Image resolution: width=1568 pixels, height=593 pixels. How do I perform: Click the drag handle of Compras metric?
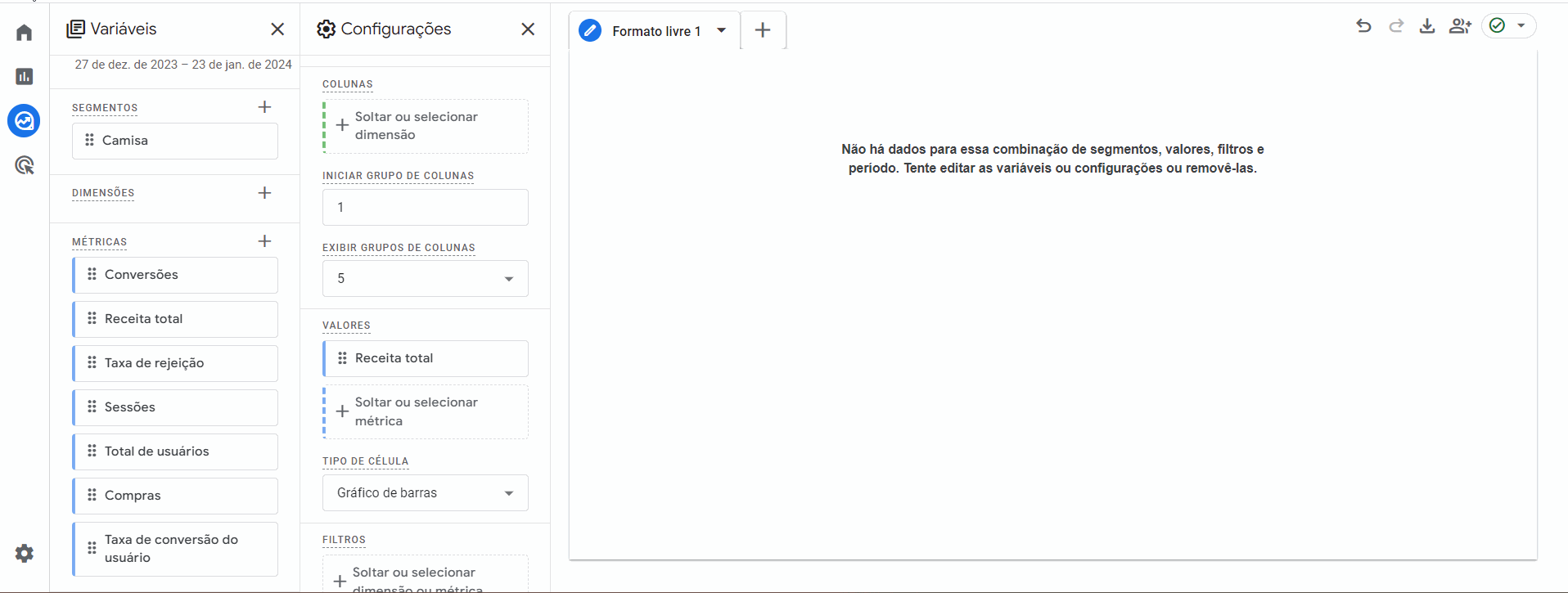point(92,496)
